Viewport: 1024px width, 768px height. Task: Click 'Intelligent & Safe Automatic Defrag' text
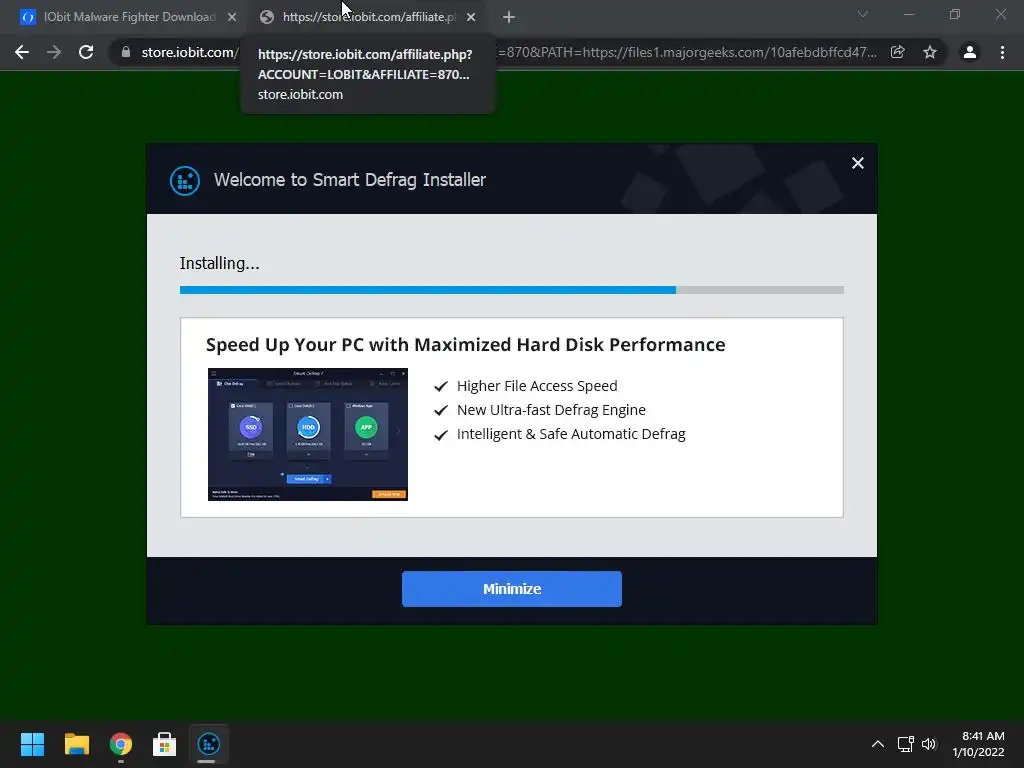click(571, 434)
